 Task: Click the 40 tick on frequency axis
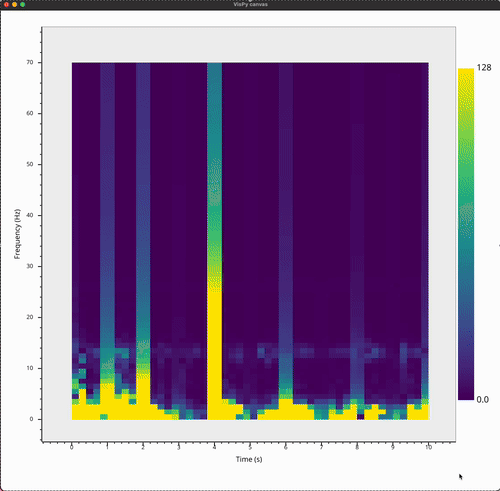(x=30, y=215)
